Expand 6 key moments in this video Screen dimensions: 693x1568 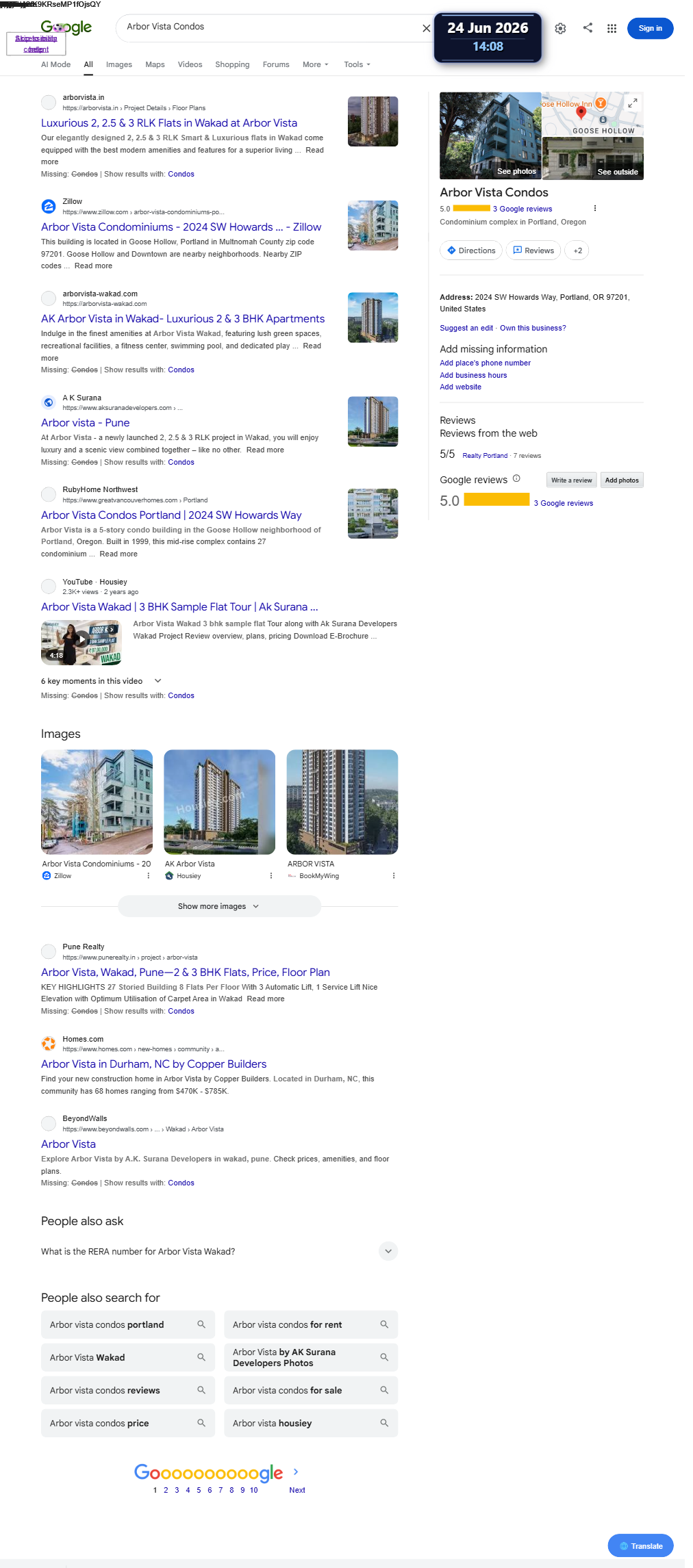tap(101, 681)
